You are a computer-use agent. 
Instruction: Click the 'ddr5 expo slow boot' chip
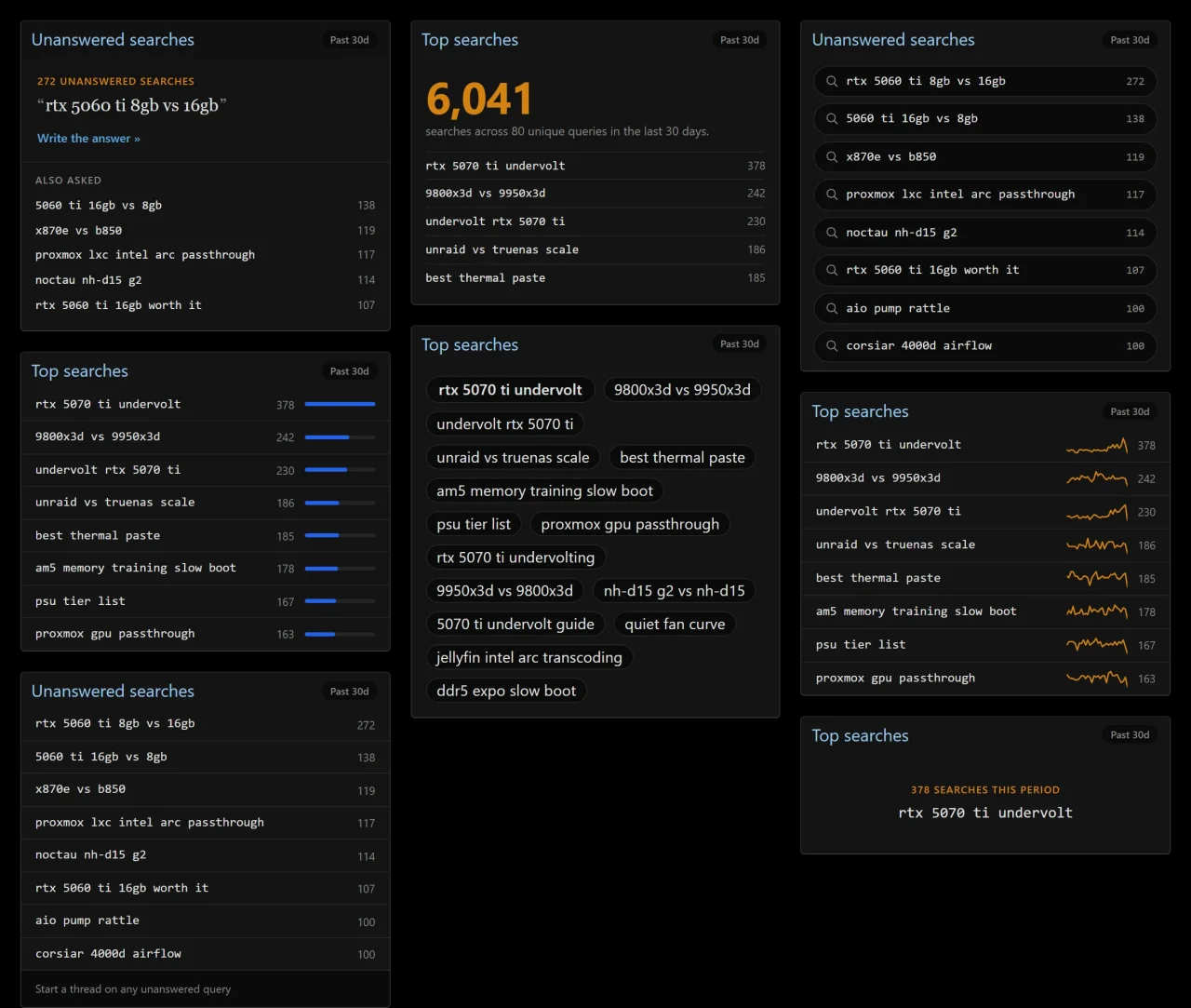click(506, 692)
